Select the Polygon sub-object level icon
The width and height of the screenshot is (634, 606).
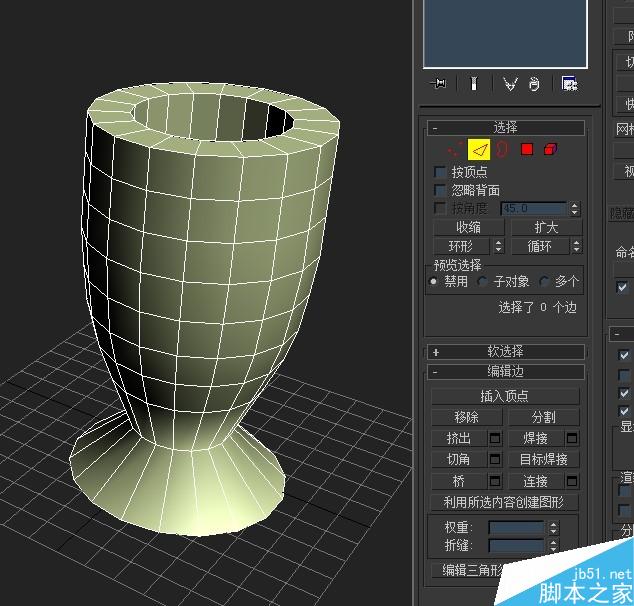point(526,149)
